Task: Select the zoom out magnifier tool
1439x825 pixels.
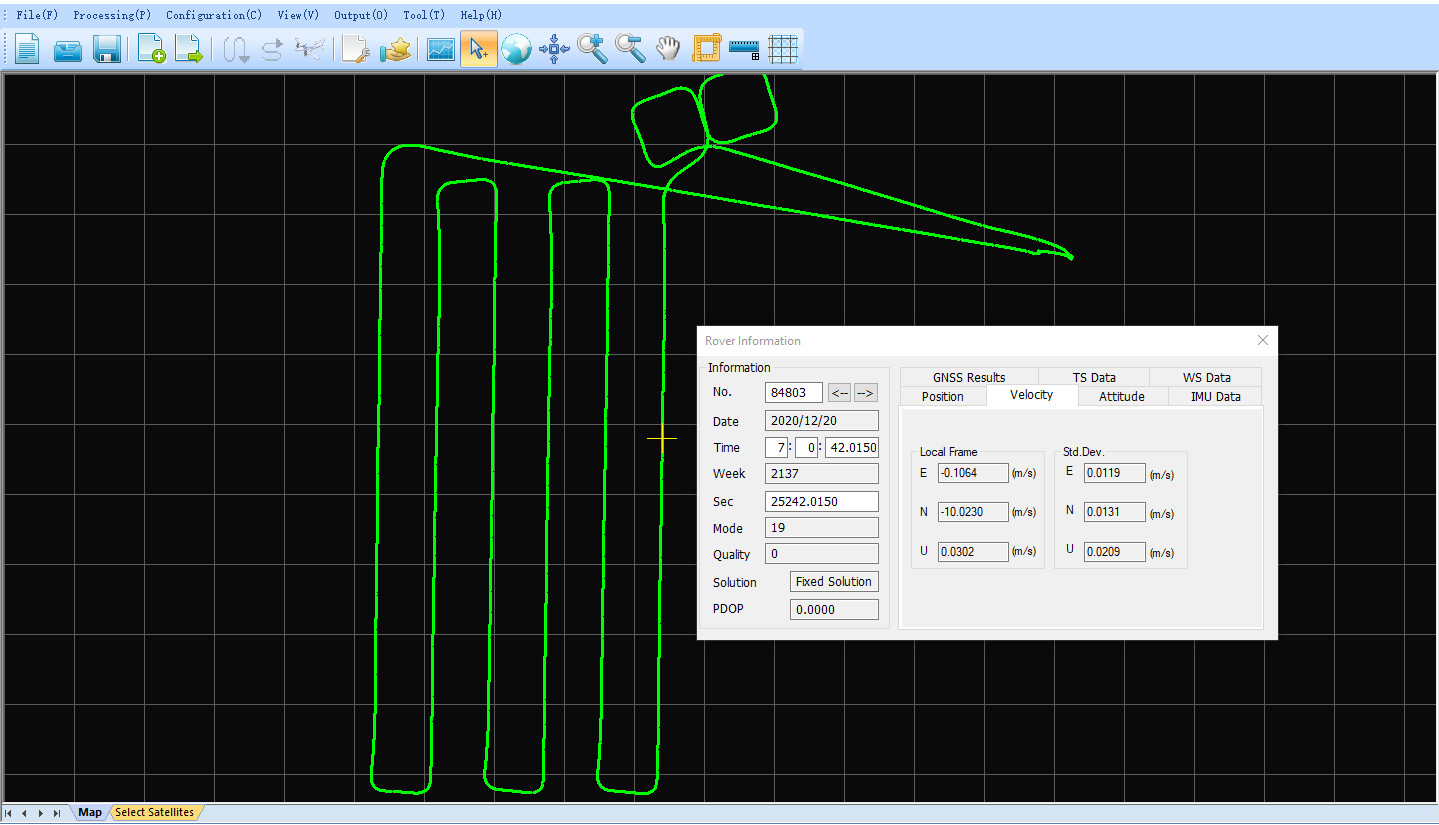Action: point(630,49)
